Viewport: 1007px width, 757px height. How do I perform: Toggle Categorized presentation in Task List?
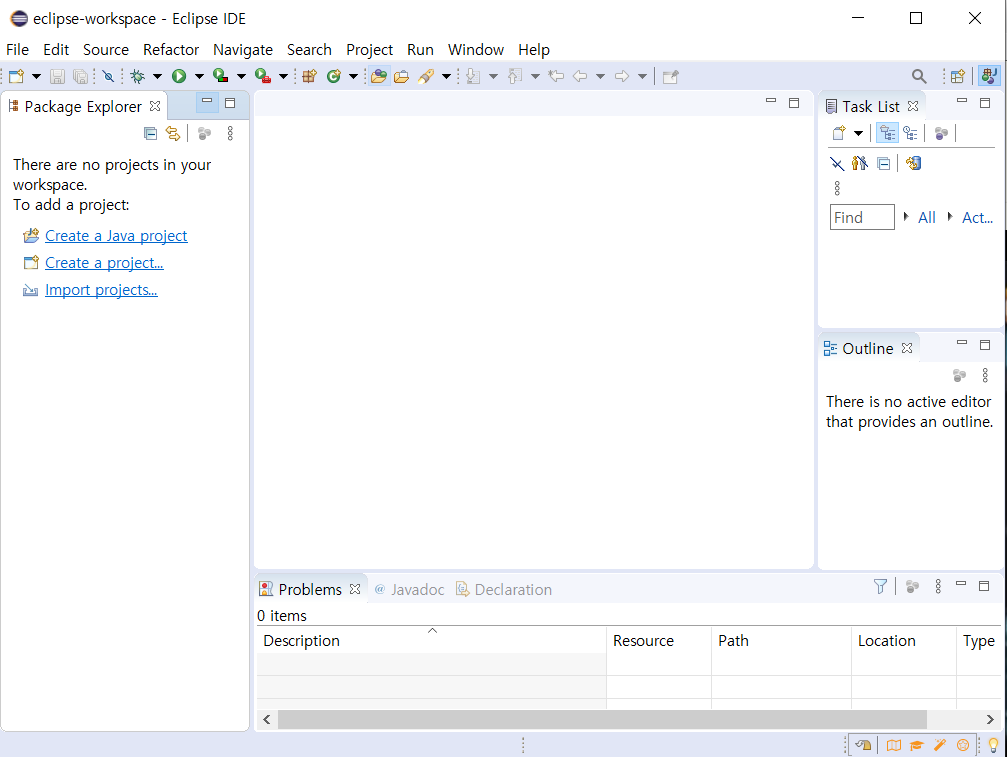tap(888, 133)
